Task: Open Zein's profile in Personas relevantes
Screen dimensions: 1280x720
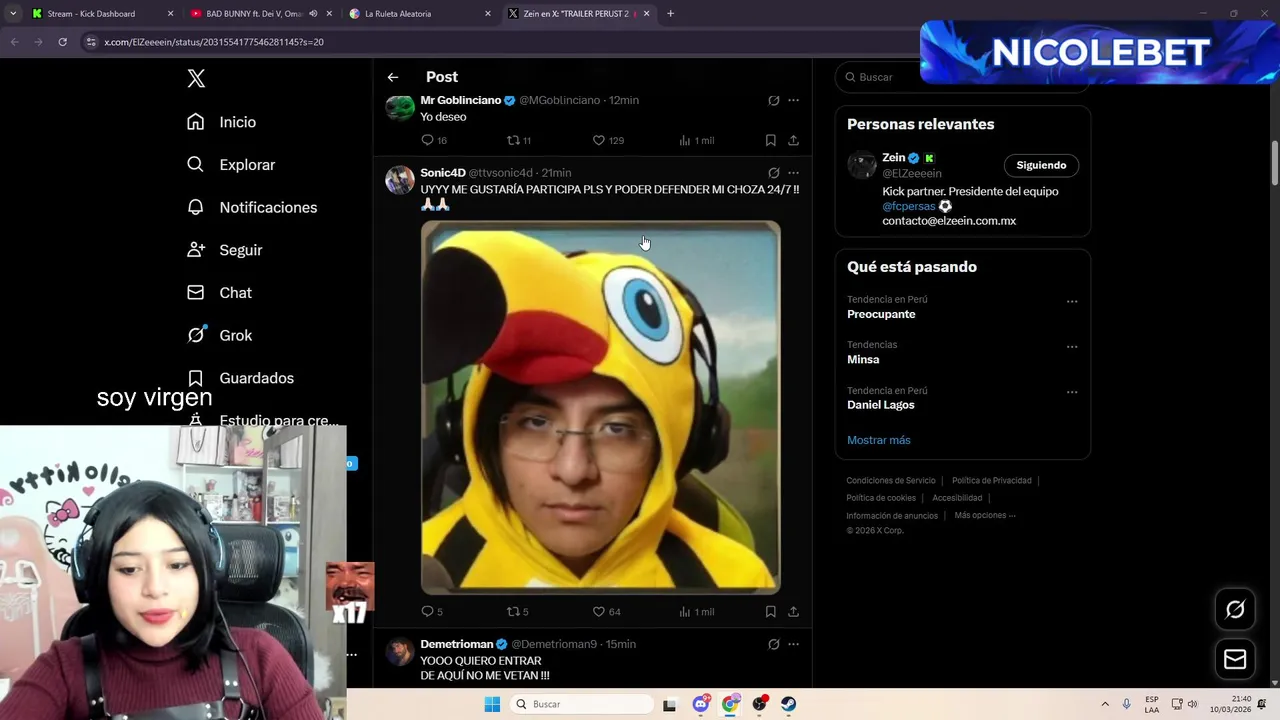Action: tap(893, 158)
